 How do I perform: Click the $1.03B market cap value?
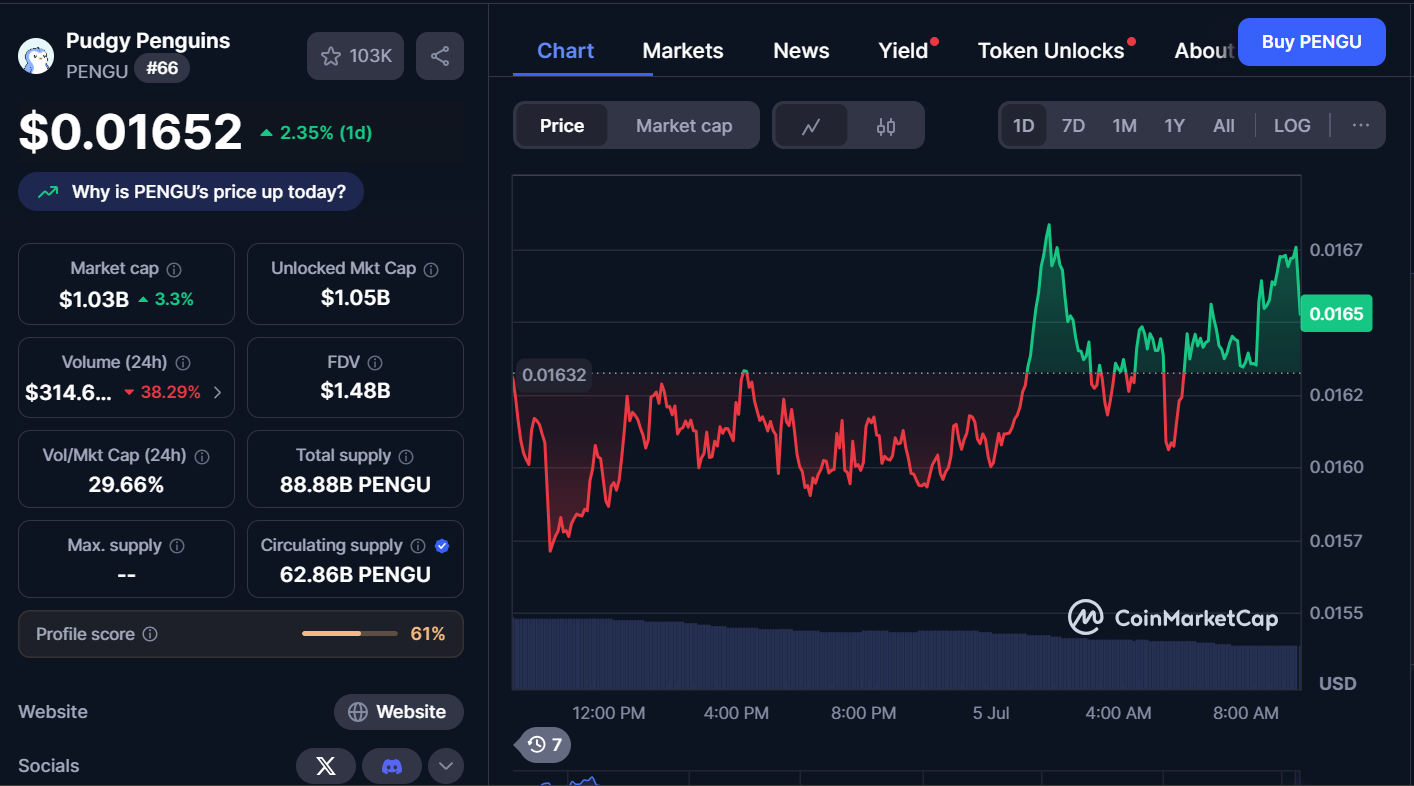pyautogui.click(x=94, y=299)
